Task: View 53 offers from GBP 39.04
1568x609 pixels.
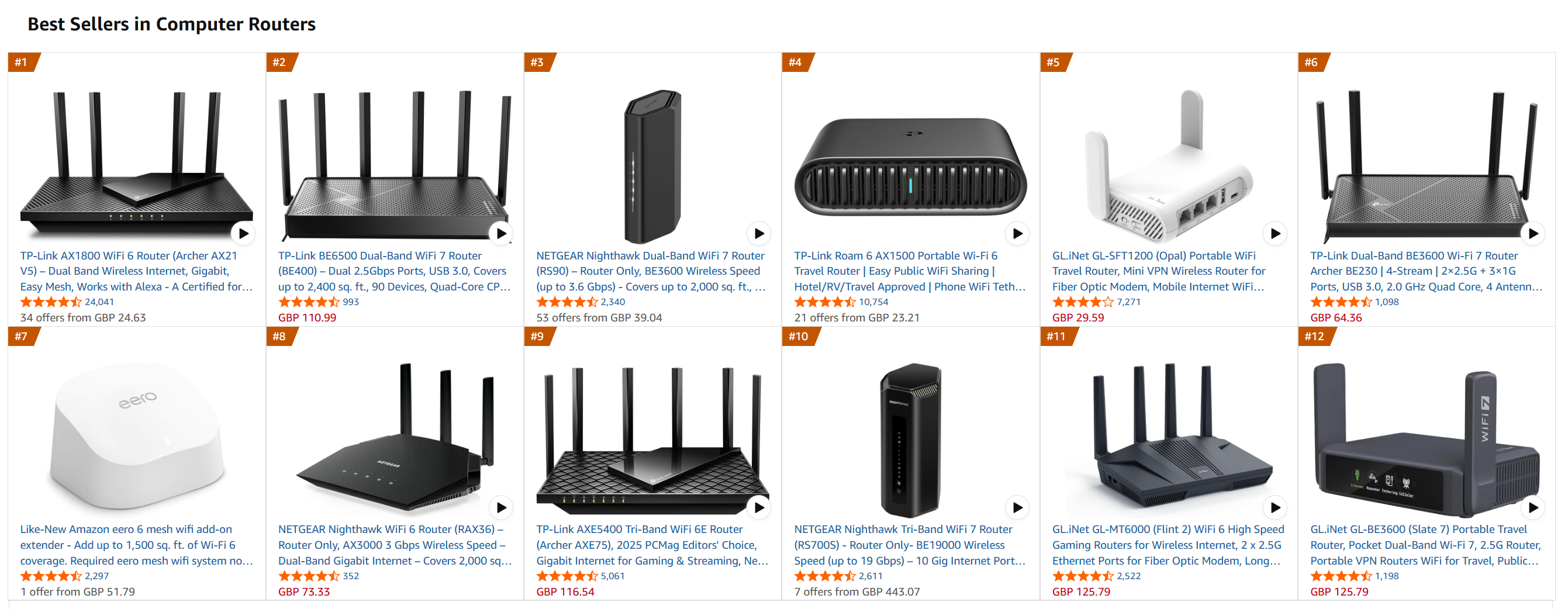Action: tap(599, 317)
